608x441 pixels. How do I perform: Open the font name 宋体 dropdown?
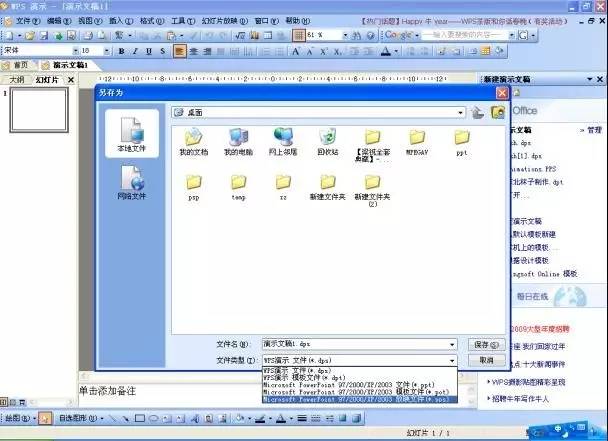75,51
